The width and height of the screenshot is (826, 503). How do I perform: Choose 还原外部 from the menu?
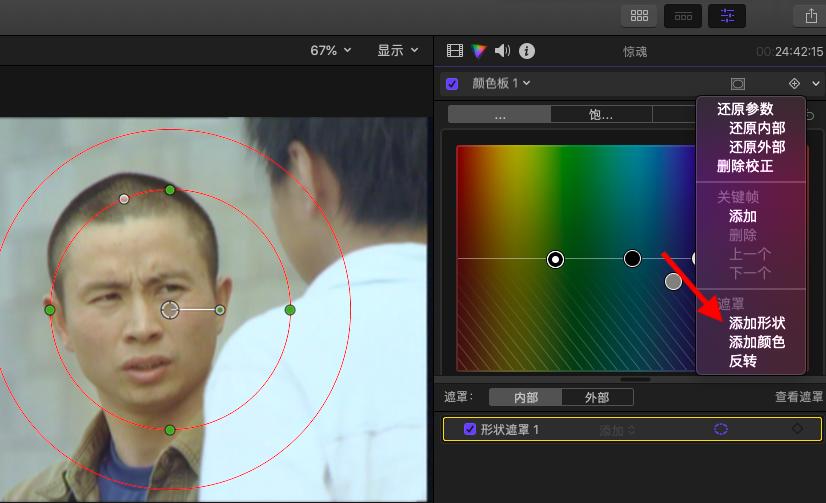tap(757, 147)
